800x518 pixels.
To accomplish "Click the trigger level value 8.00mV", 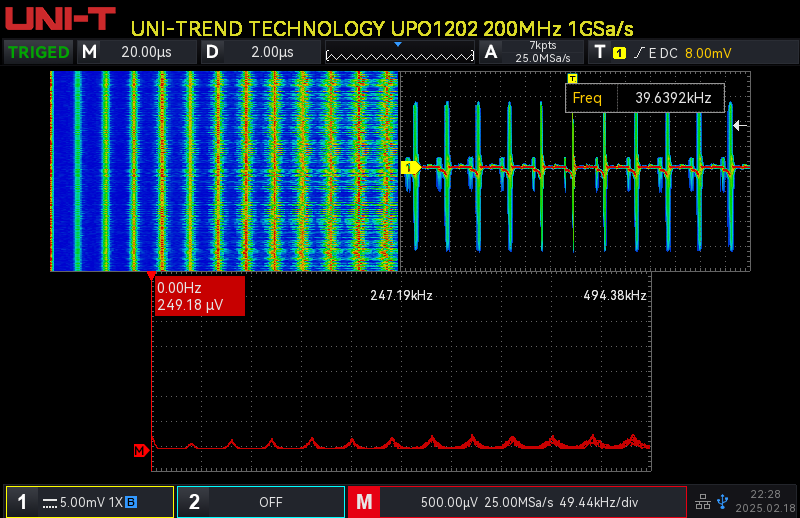I will tap(708, 53).
